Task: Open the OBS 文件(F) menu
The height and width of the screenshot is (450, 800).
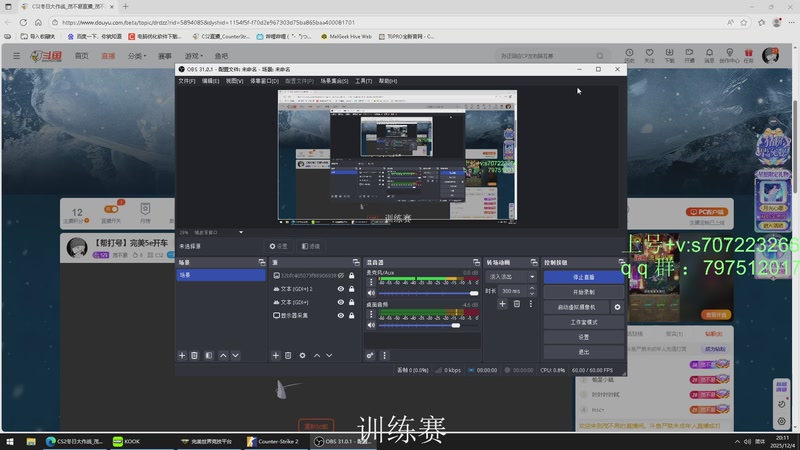Action: [187, 81]
